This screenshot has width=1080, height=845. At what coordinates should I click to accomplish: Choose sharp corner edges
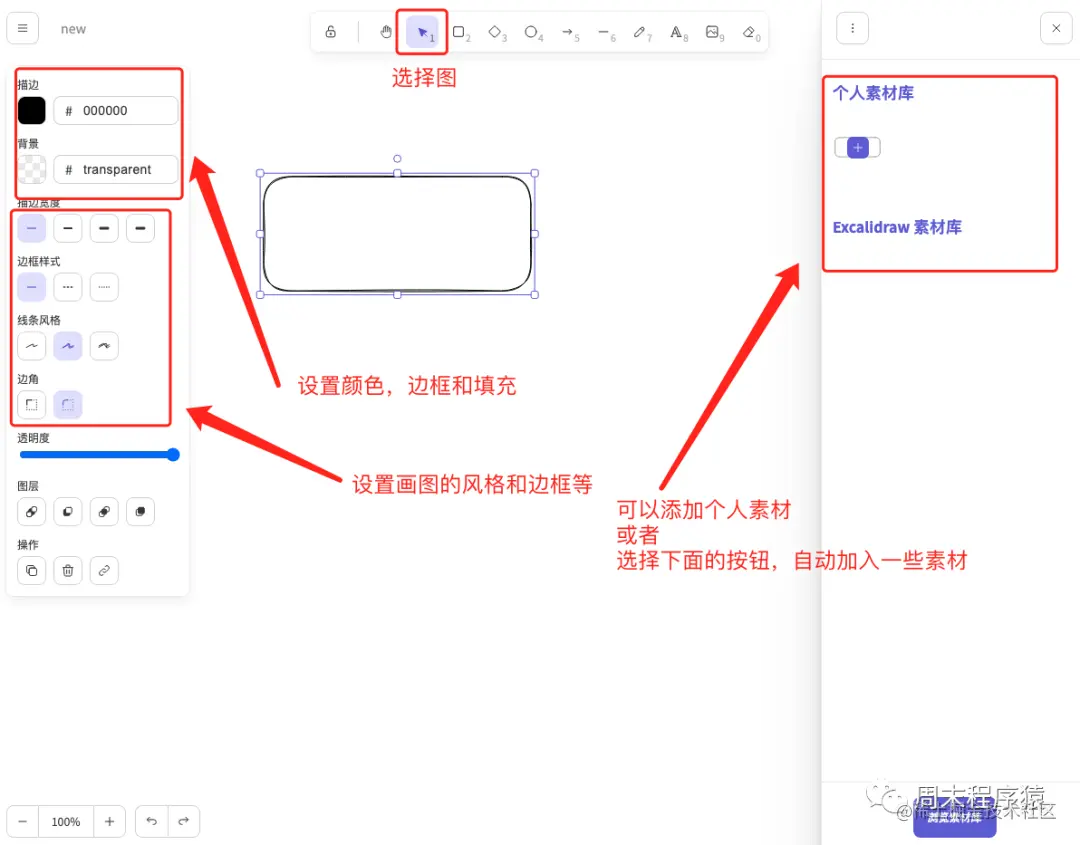[32, 404]
